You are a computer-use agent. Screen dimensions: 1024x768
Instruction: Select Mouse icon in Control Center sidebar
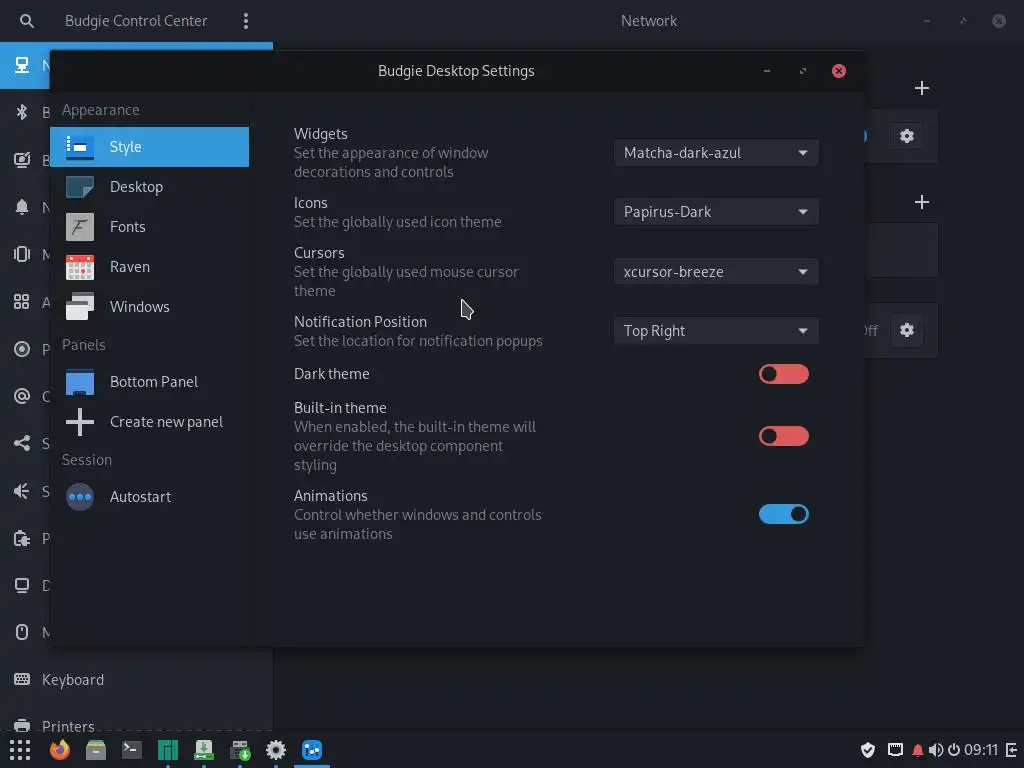click(22, 632)
